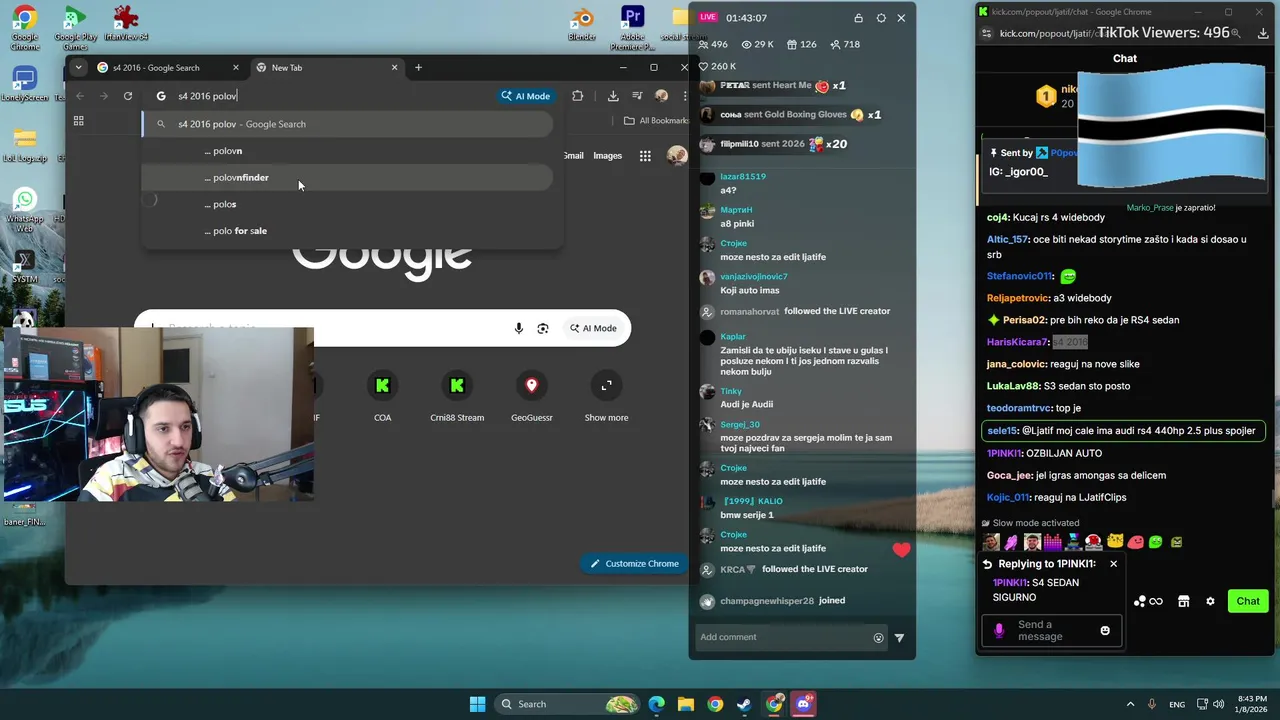Open Google apps launcher grid

click(645, 156)
